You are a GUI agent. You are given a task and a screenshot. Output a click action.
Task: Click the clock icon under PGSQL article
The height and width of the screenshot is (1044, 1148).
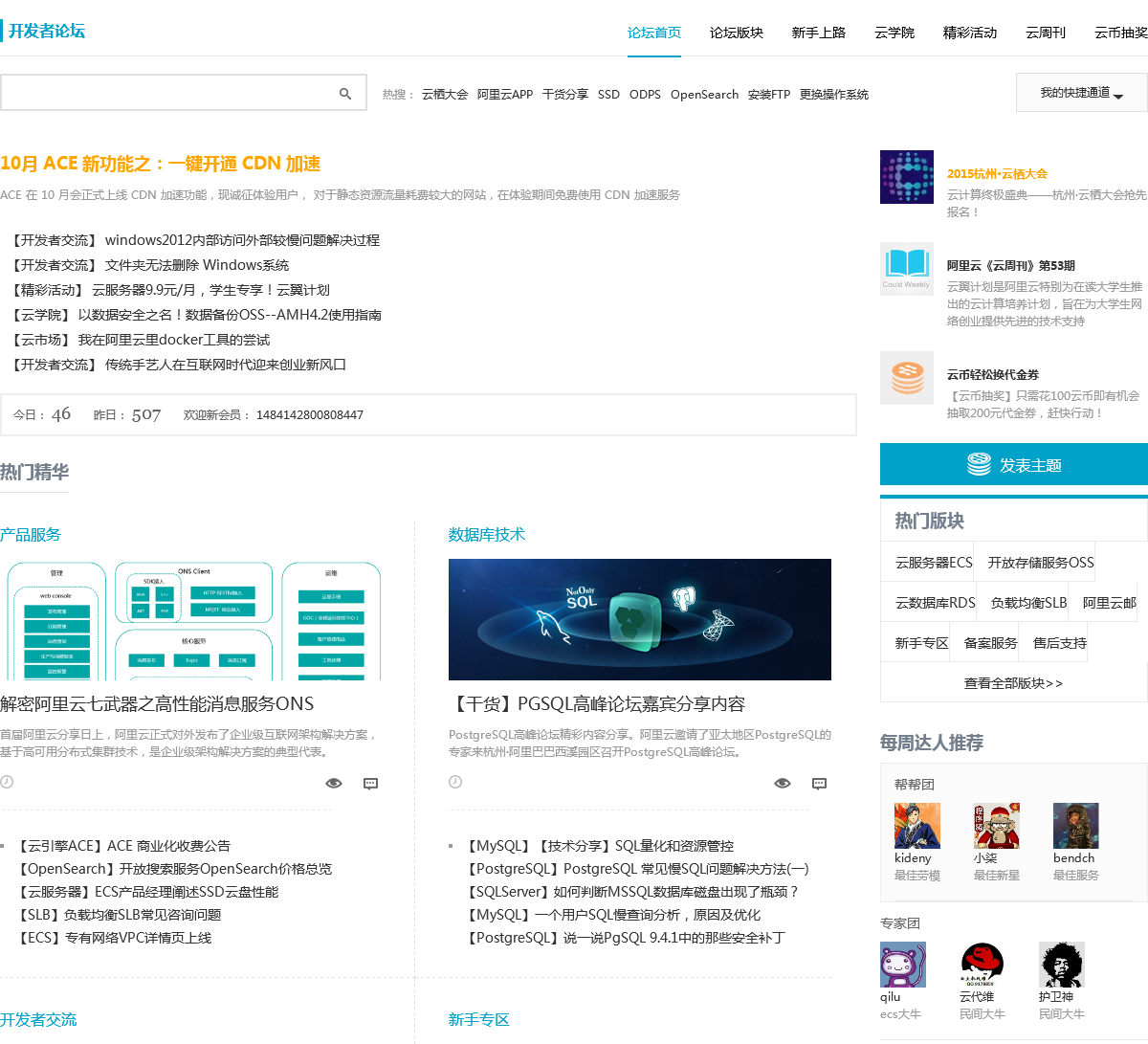coord(455,782)
